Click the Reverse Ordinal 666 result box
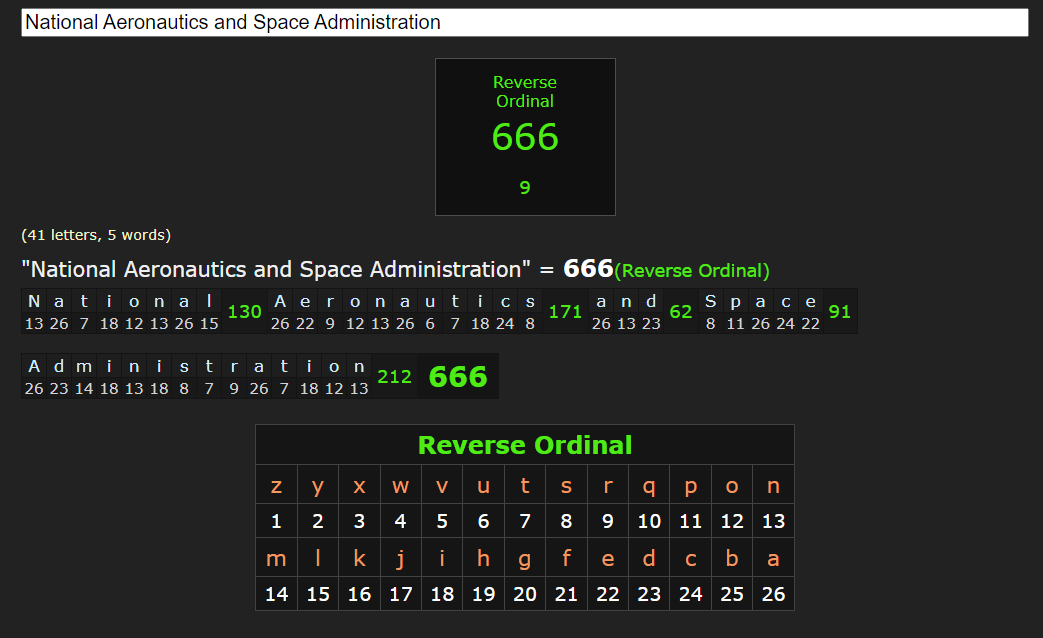The width and height of the screenshot is (1043, 638). pos(525,137)
